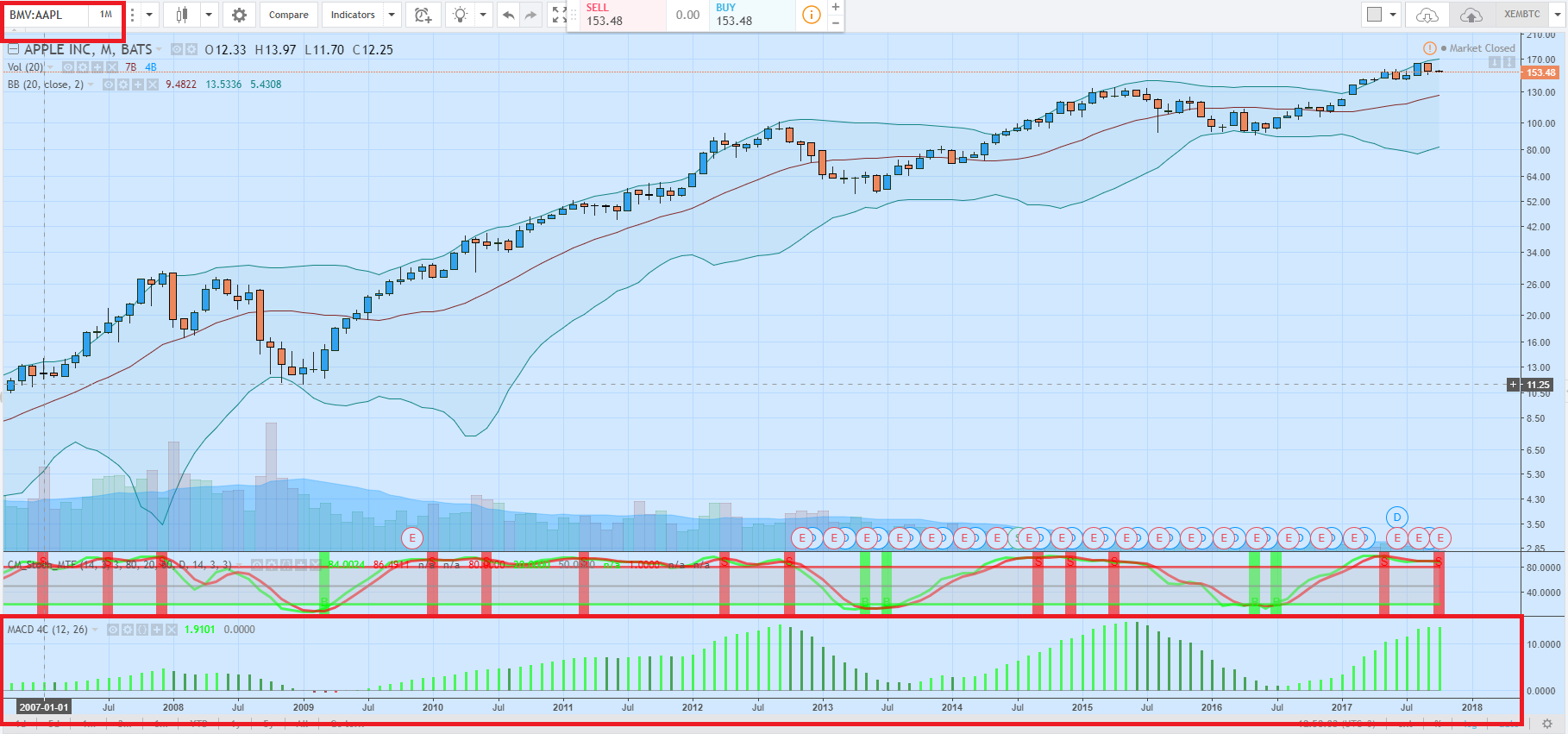Open the orange order info icon
The width and height of the screenshot is (1568, 734).
pyautogui.click(x=811, y=15)
